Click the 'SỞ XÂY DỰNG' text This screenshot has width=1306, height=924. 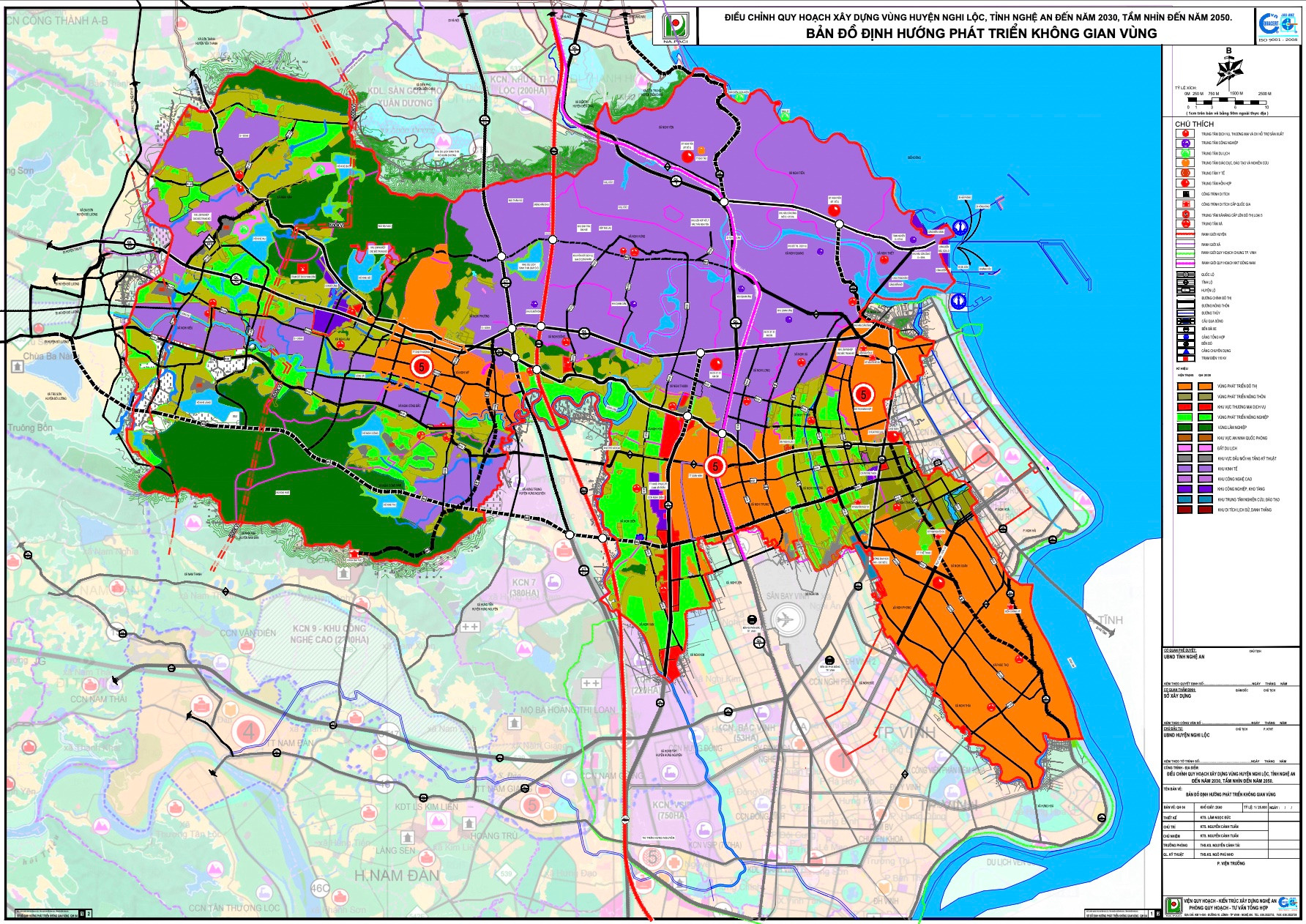pos(1177,696)
